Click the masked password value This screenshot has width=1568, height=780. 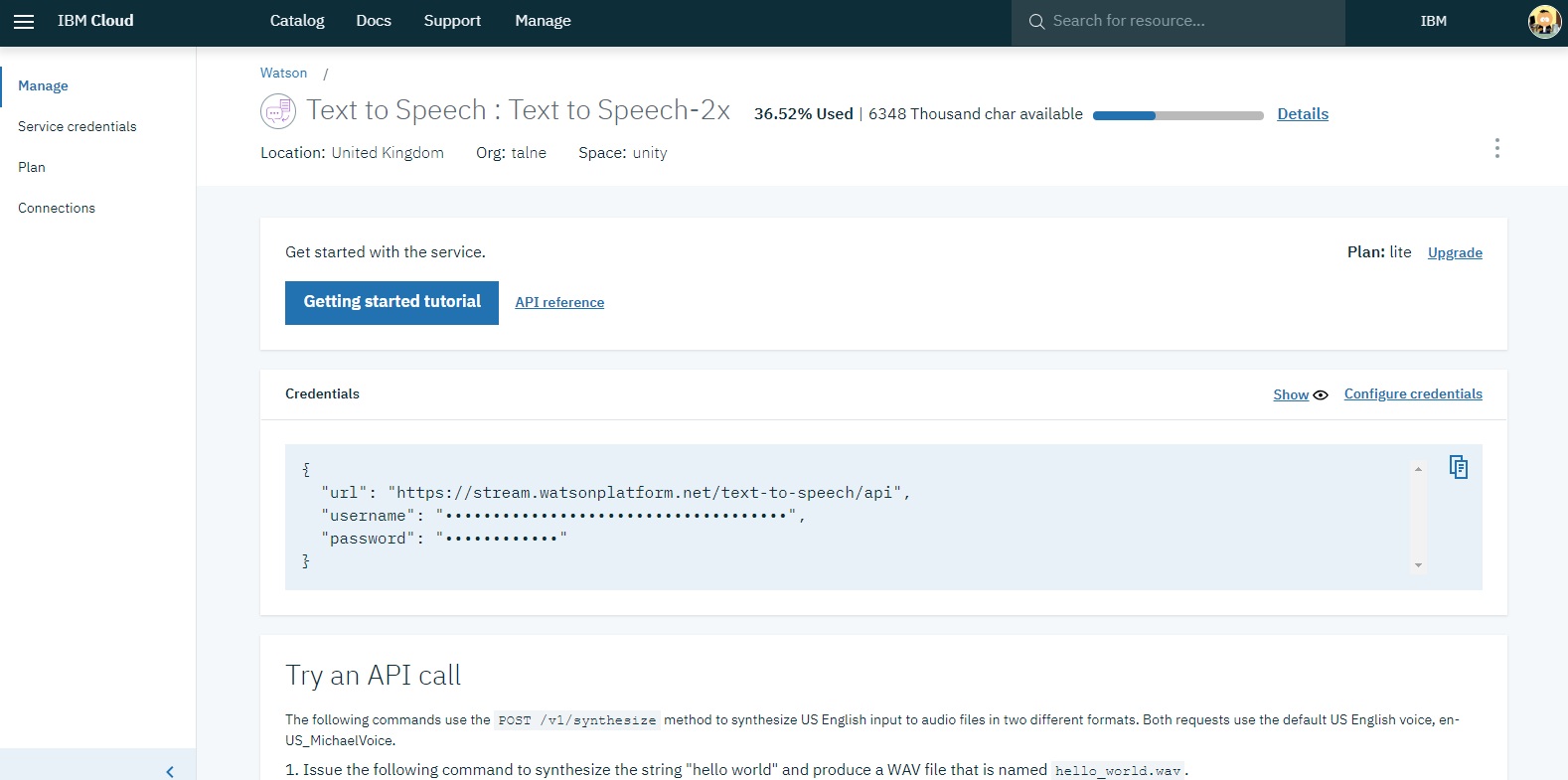502,539
